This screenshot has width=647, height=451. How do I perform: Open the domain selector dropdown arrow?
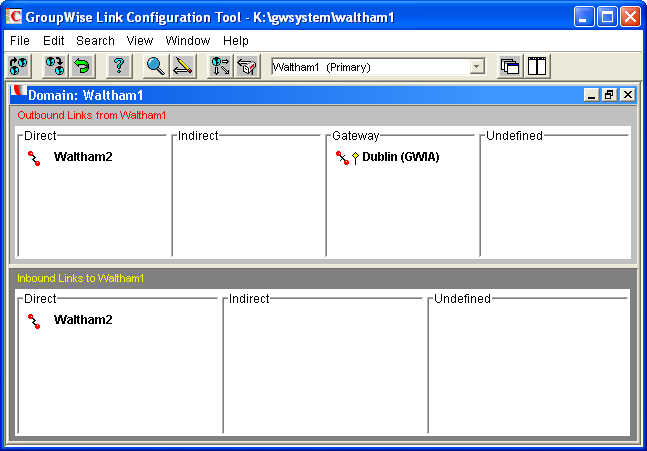click(x=477, y=66)
